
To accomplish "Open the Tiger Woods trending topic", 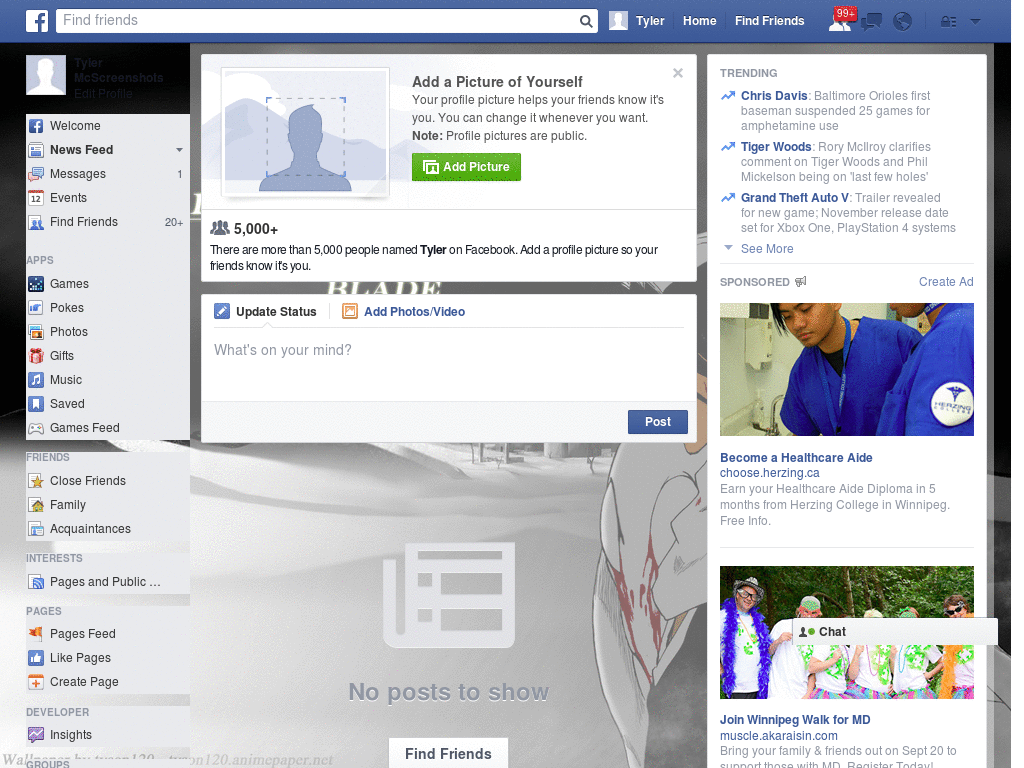I will click(x=776, y=147).
